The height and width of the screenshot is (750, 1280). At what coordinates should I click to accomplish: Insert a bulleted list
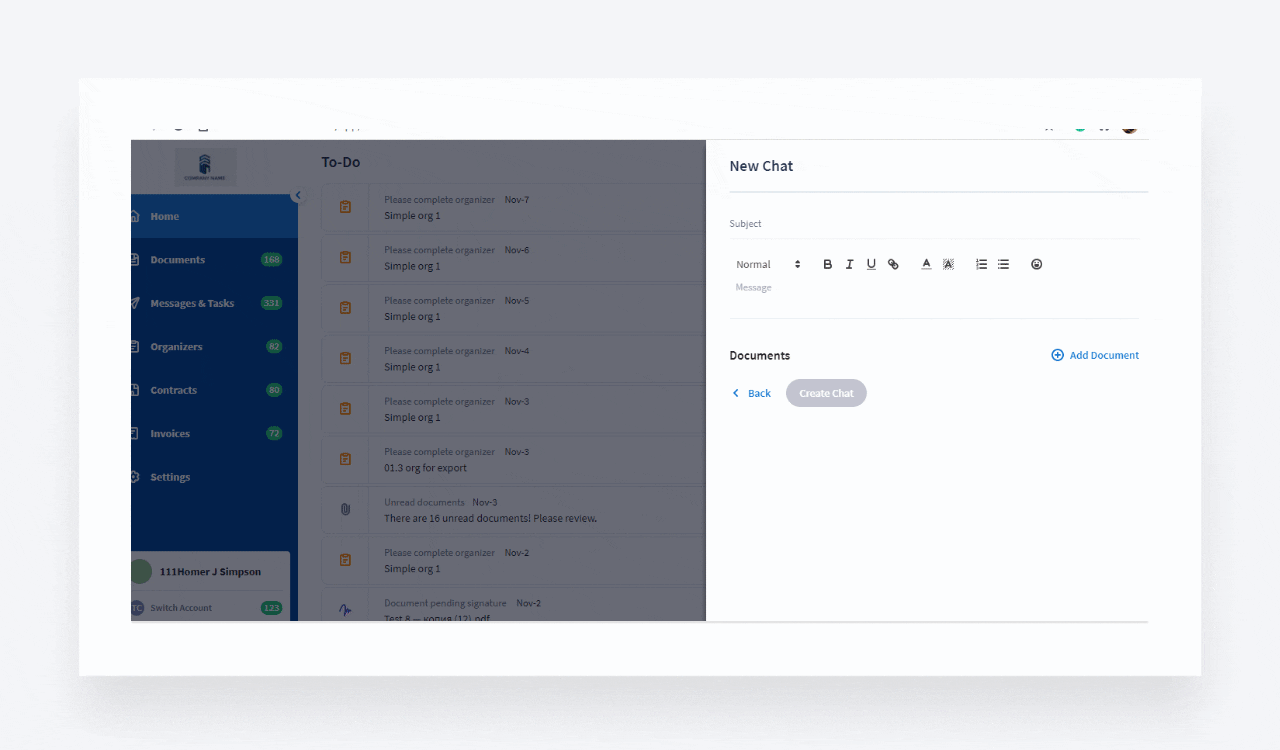click(x=1003, y=264)
